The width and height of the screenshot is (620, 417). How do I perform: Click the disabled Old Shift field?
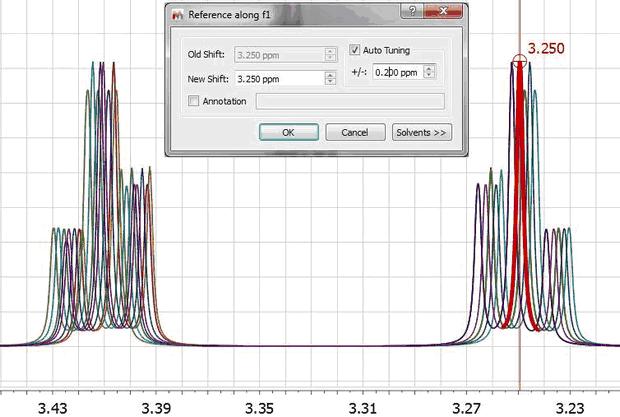coord(279,54)
